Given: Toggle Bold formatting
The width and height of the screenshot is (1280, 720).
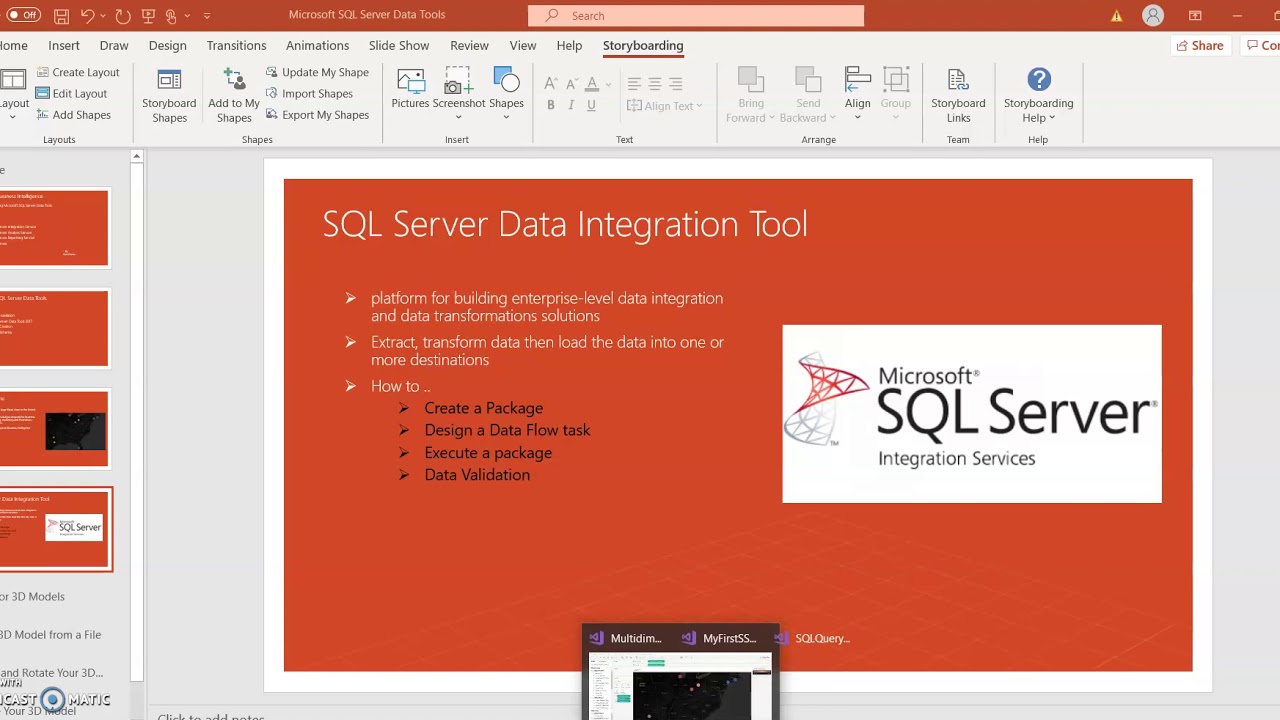Looking at the screenshot, I should [x=550, y=105].
